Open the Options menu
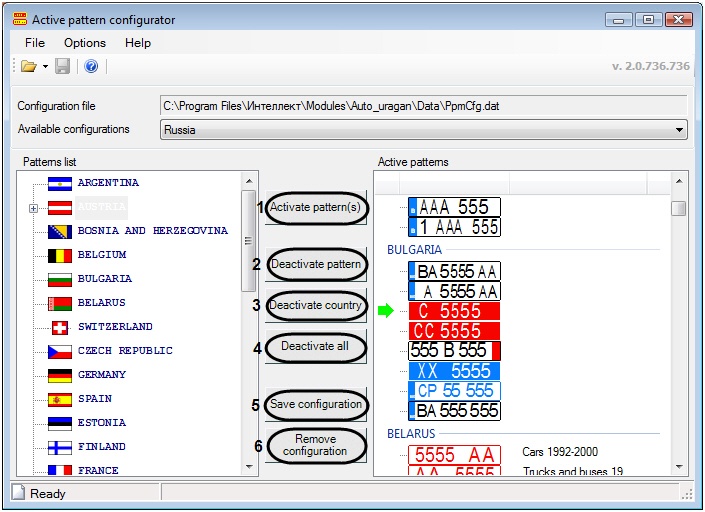705x512 pixels. pyautogui.click(x=85, y=43)
